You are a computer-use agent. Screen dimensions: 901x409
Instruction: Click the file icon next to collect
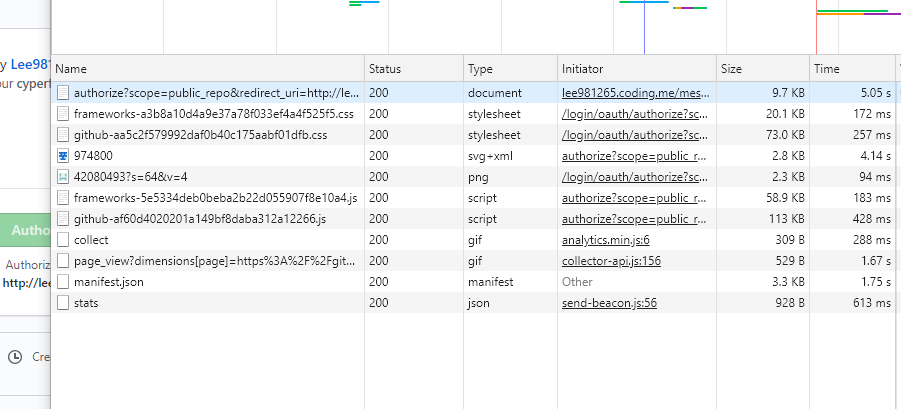(x=64, y=240)
